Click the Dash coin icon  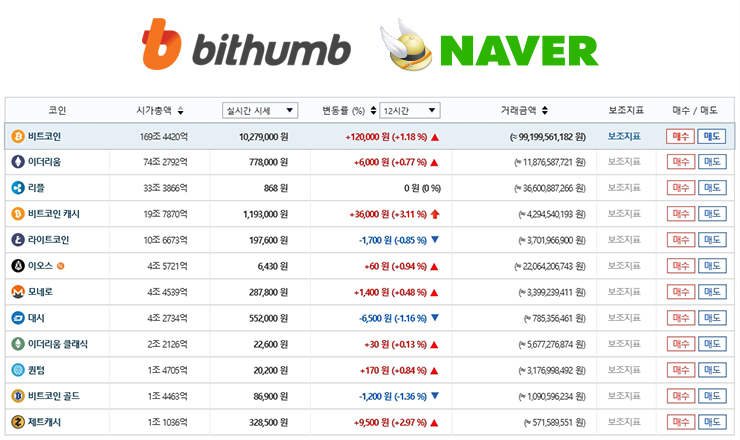point(18,318)
